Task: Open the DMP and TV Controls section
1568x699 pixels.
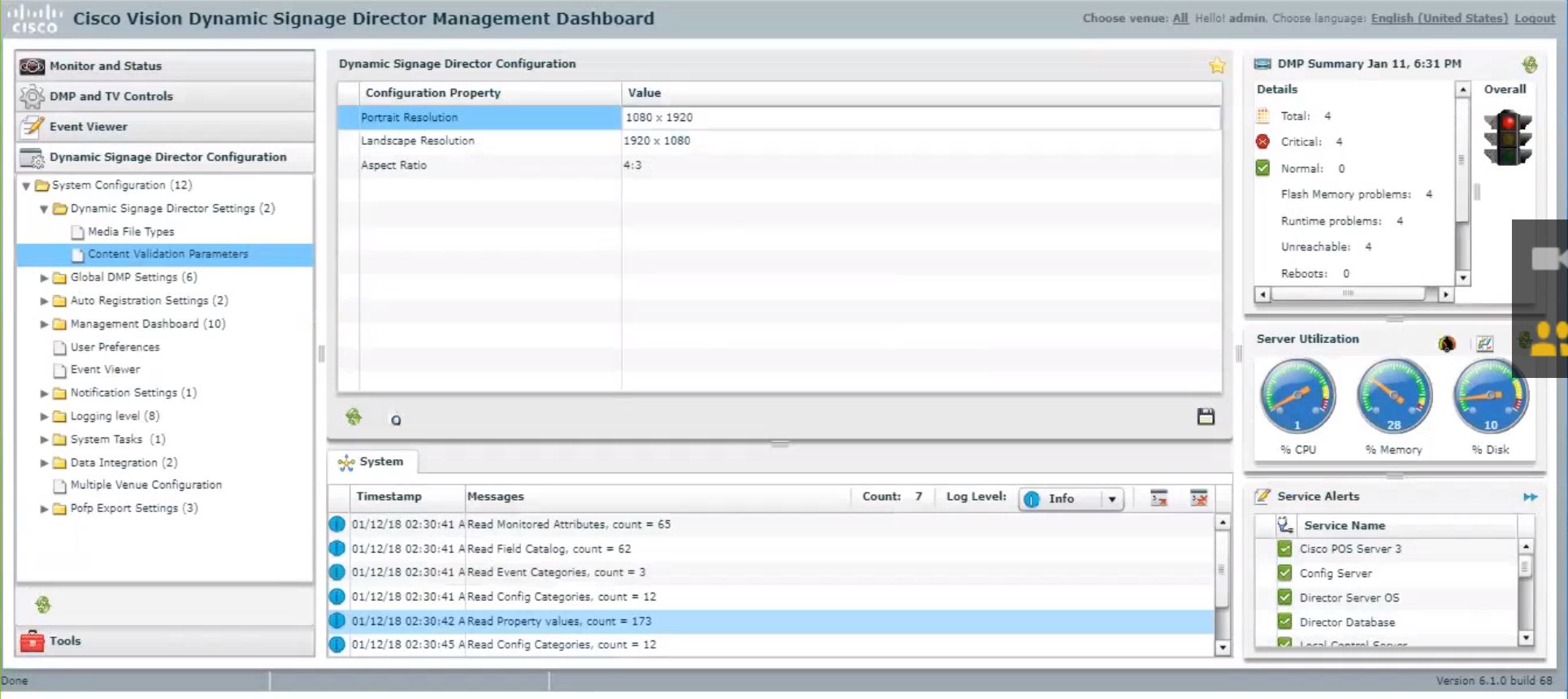Action: [165, 96]
